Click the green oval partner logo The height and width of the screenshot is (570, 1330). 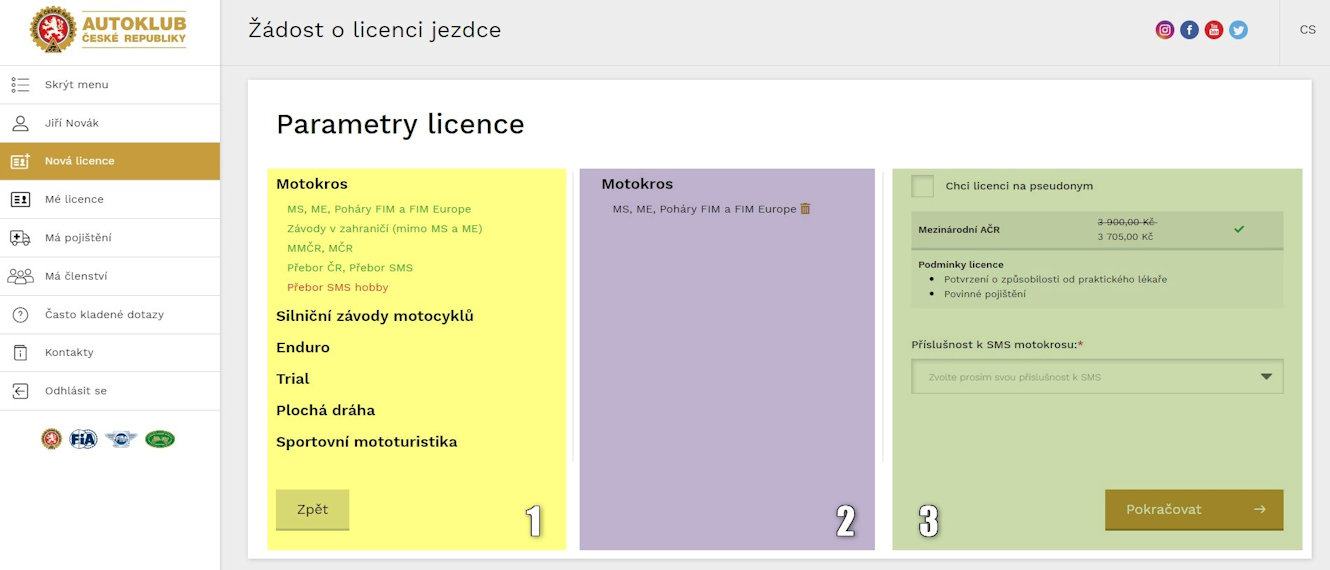[x=160, y=439]
